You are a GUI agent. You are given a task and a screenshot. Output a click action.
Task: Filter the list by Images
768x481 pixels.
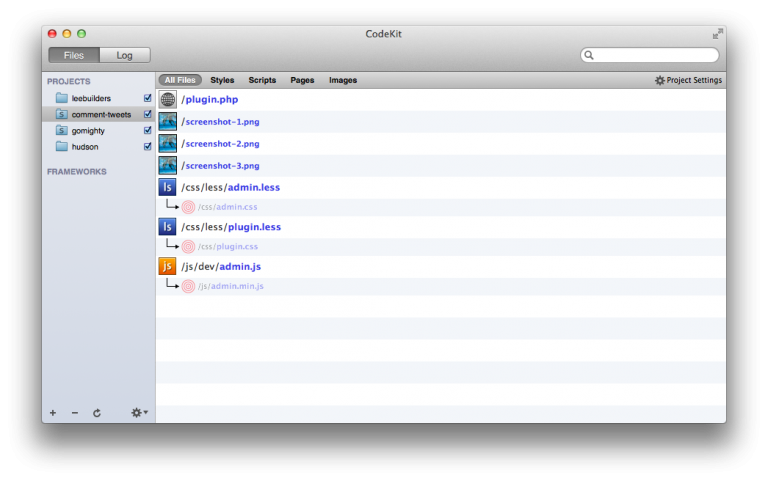(x=343, y=80)
